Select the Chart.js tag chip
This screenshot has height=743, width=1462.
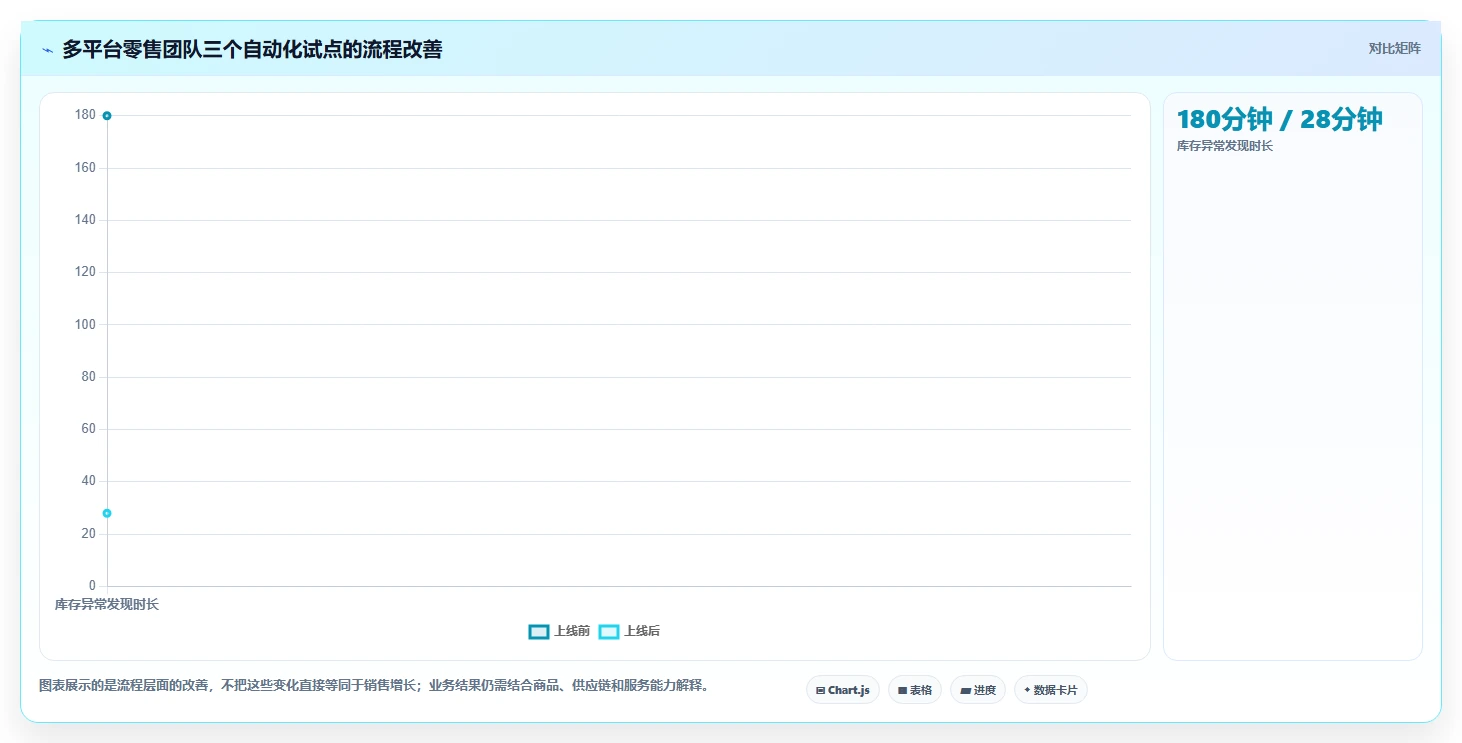pyautogui.click(x=843, y=690)
